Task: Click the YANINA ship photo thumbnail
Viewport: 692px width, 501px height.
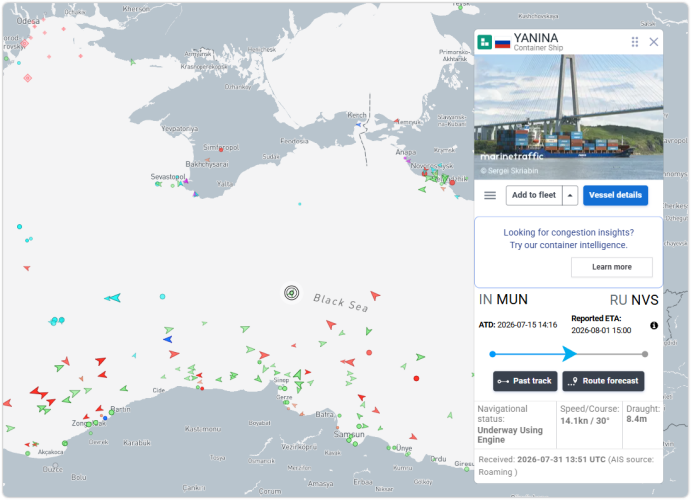Action: (x=568, y=117)
